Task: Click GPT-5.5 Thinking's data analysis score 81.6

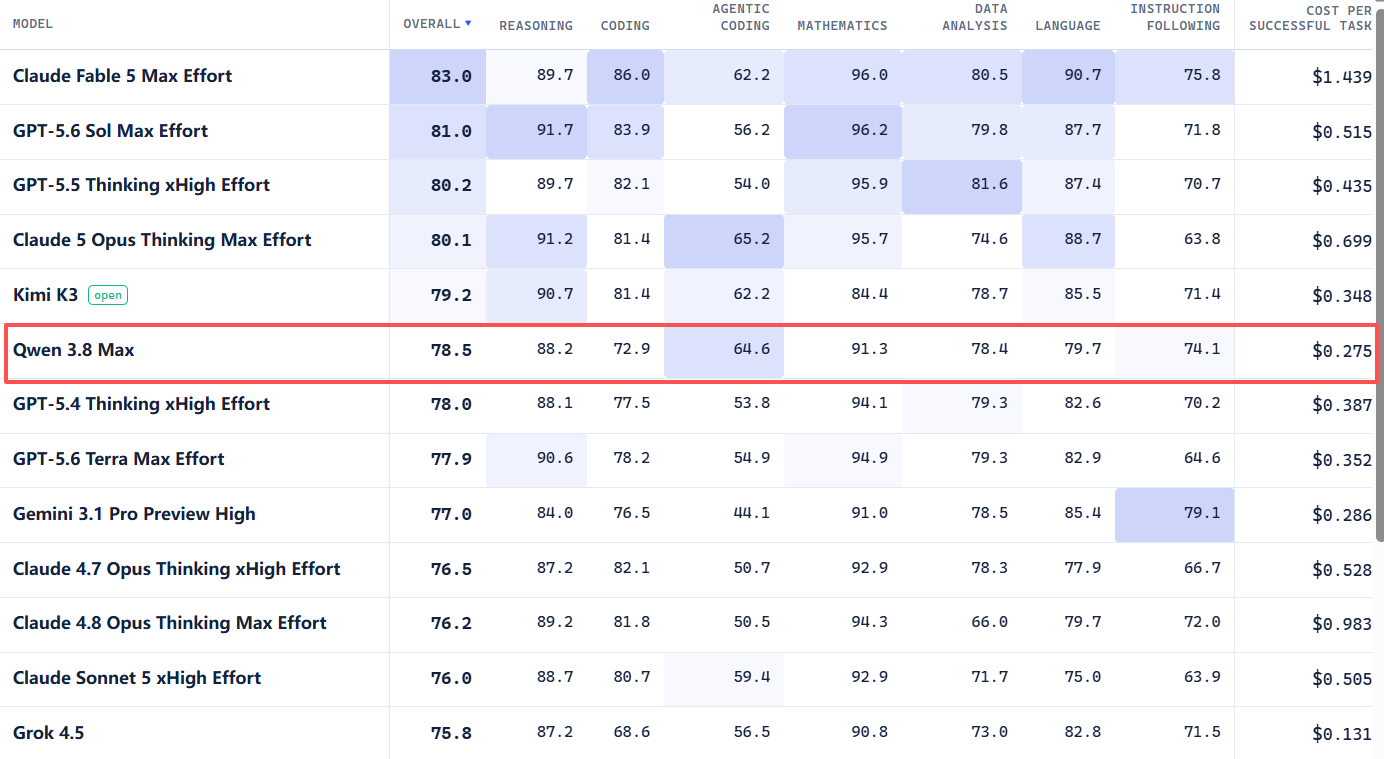Action: [989, 185]
